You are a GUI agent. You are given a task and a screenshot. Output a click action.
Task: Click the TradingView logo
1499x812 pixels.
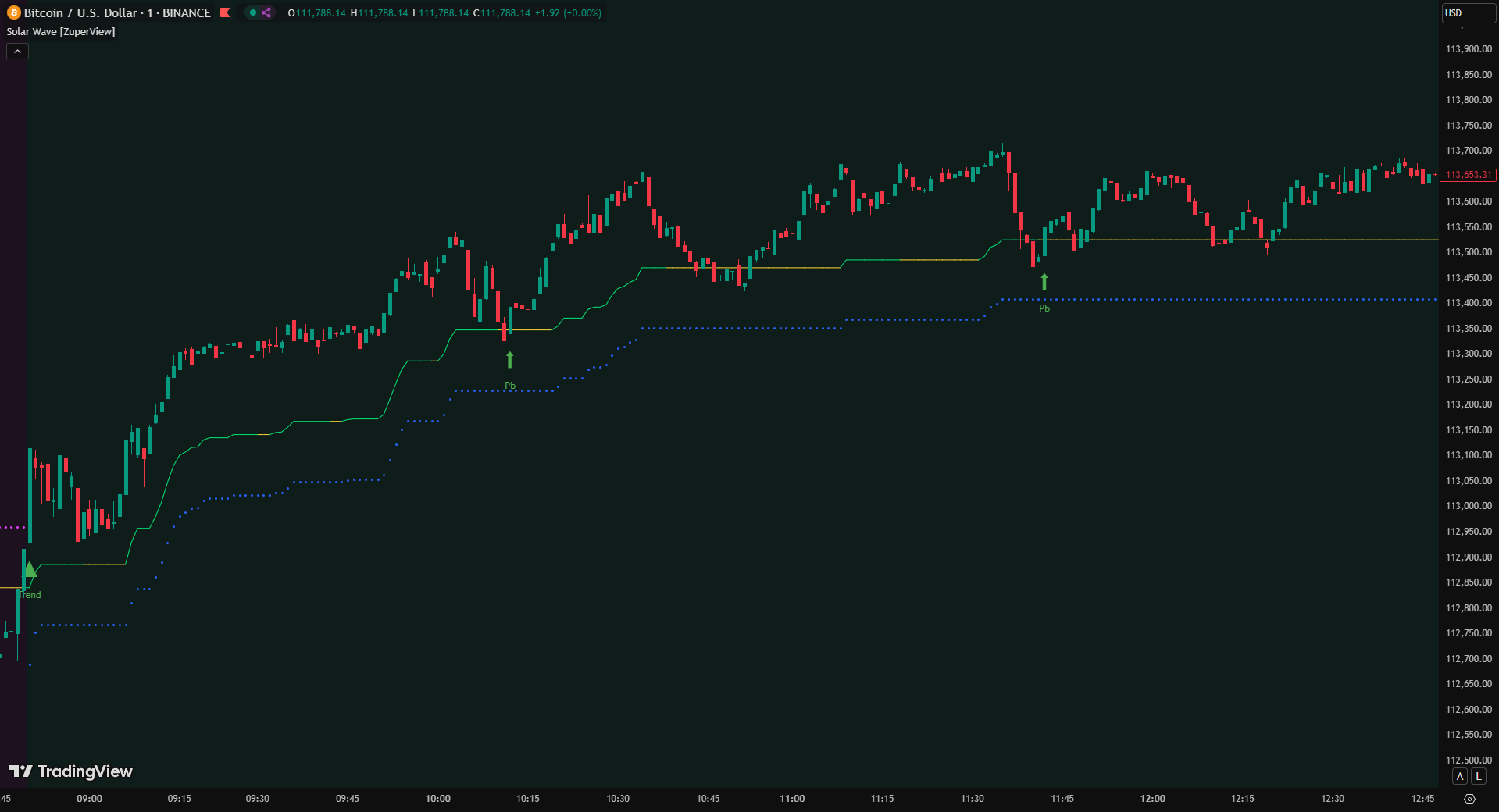71,771
